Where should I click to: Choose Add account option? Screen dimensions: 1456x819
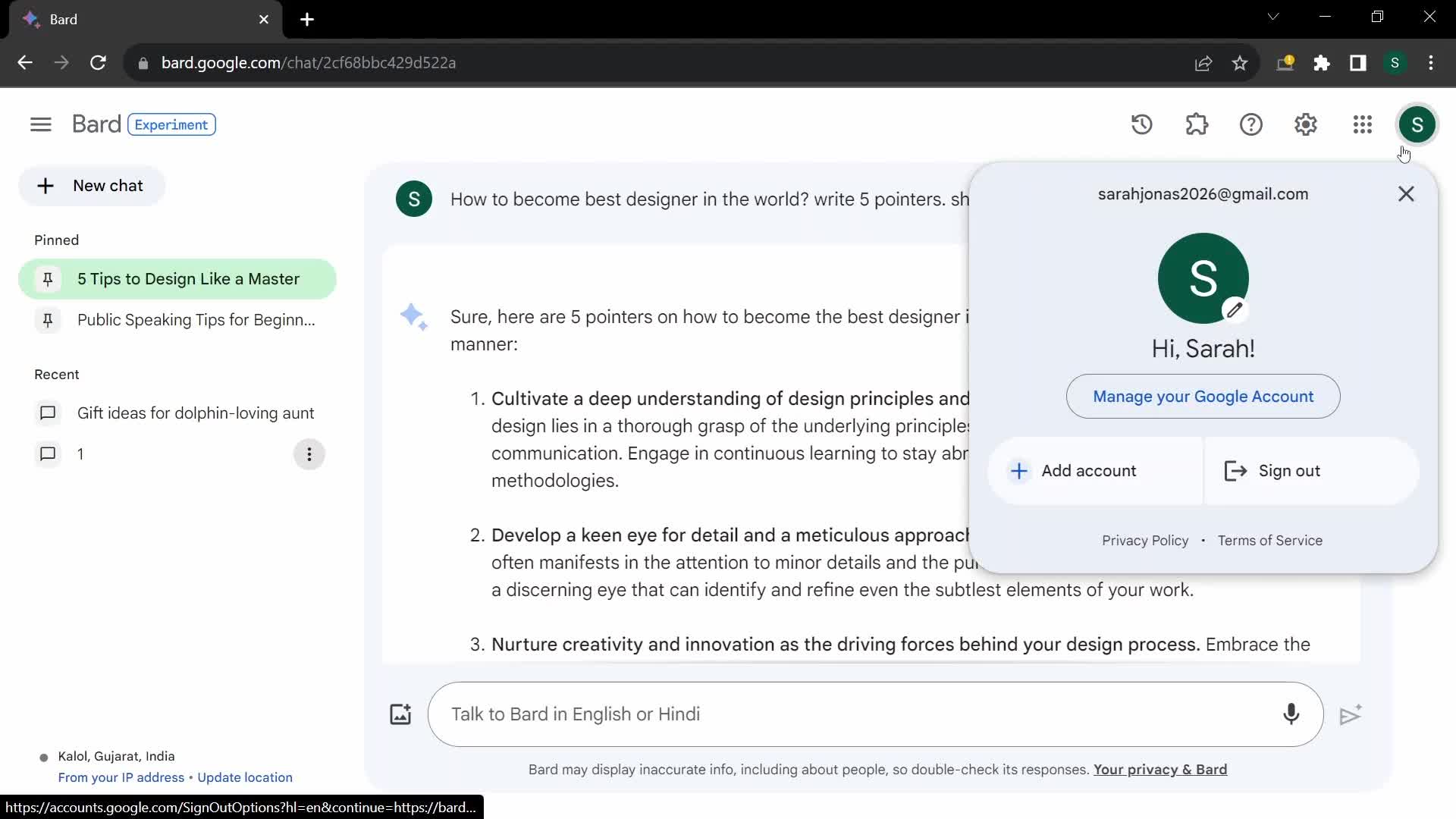[1095, 471]
